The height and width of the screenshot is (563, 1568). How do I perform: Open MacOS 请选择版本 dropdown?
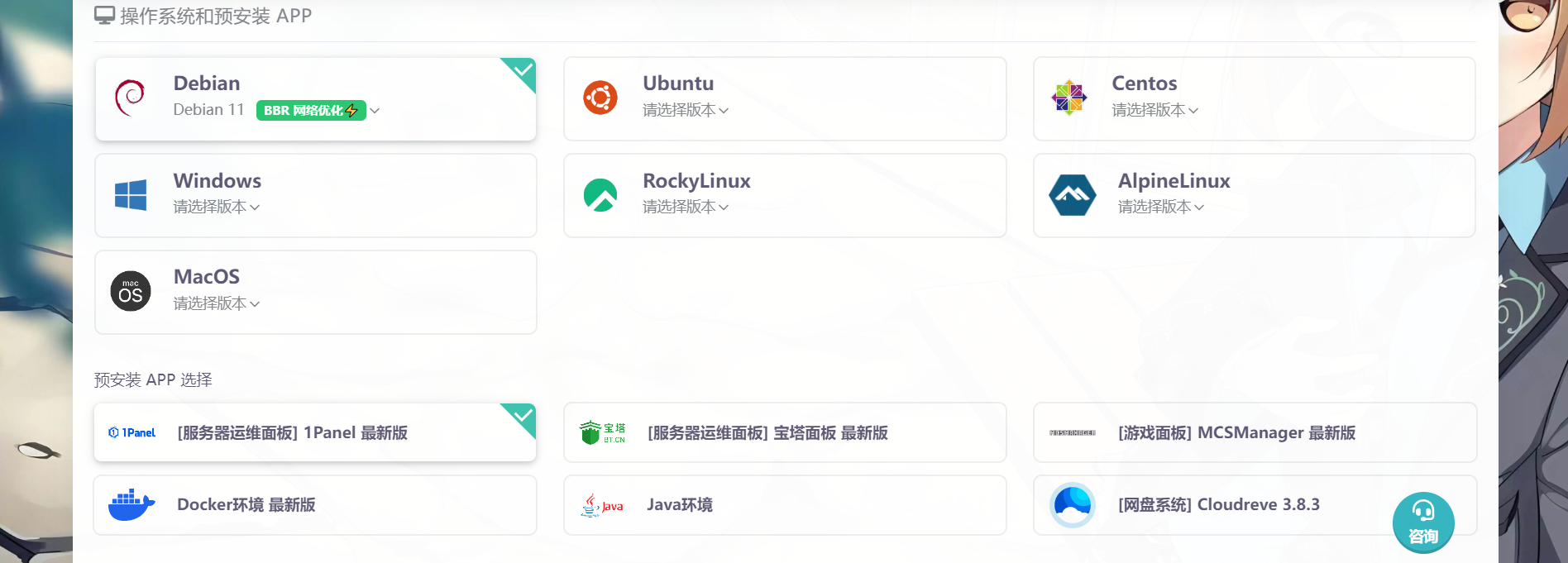[x=217, y=303]
